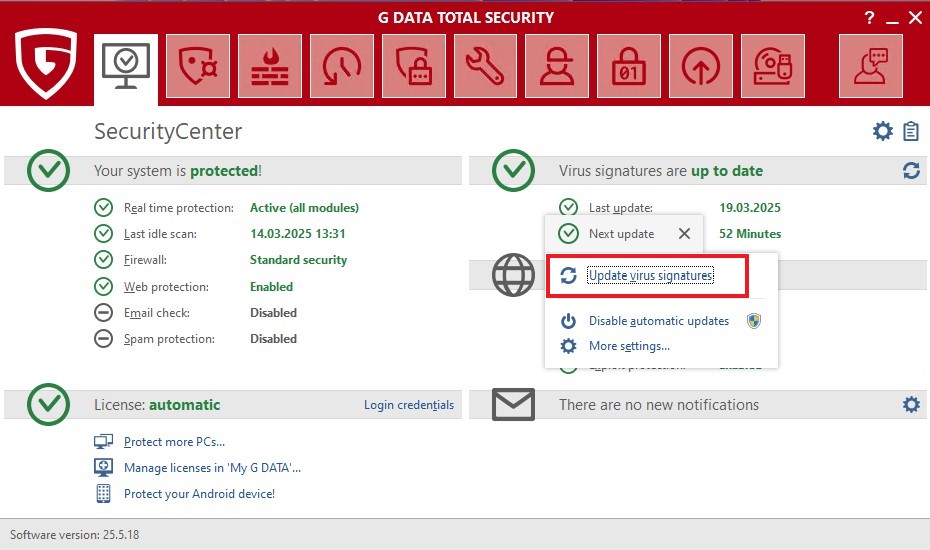Click the Virus signatures are up to date header
Image resolution: width=930 pixels, height=550 pixels.
[x=661, y=171]
